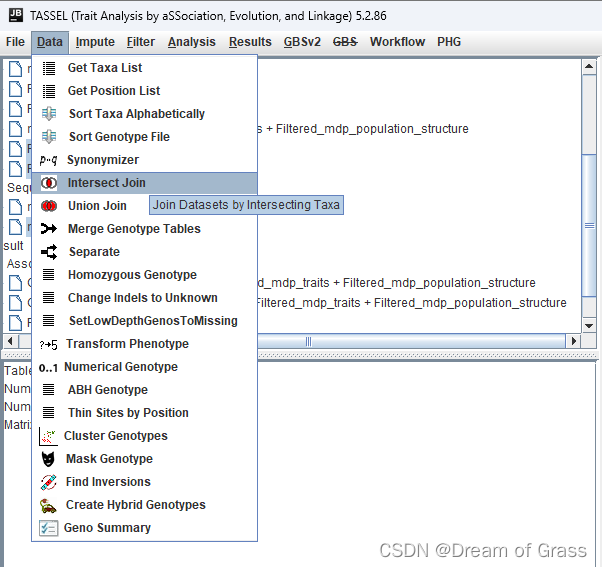Click the Synonymizer p-q icon
This screenshot has width=602, height=567.
point(48,160)
